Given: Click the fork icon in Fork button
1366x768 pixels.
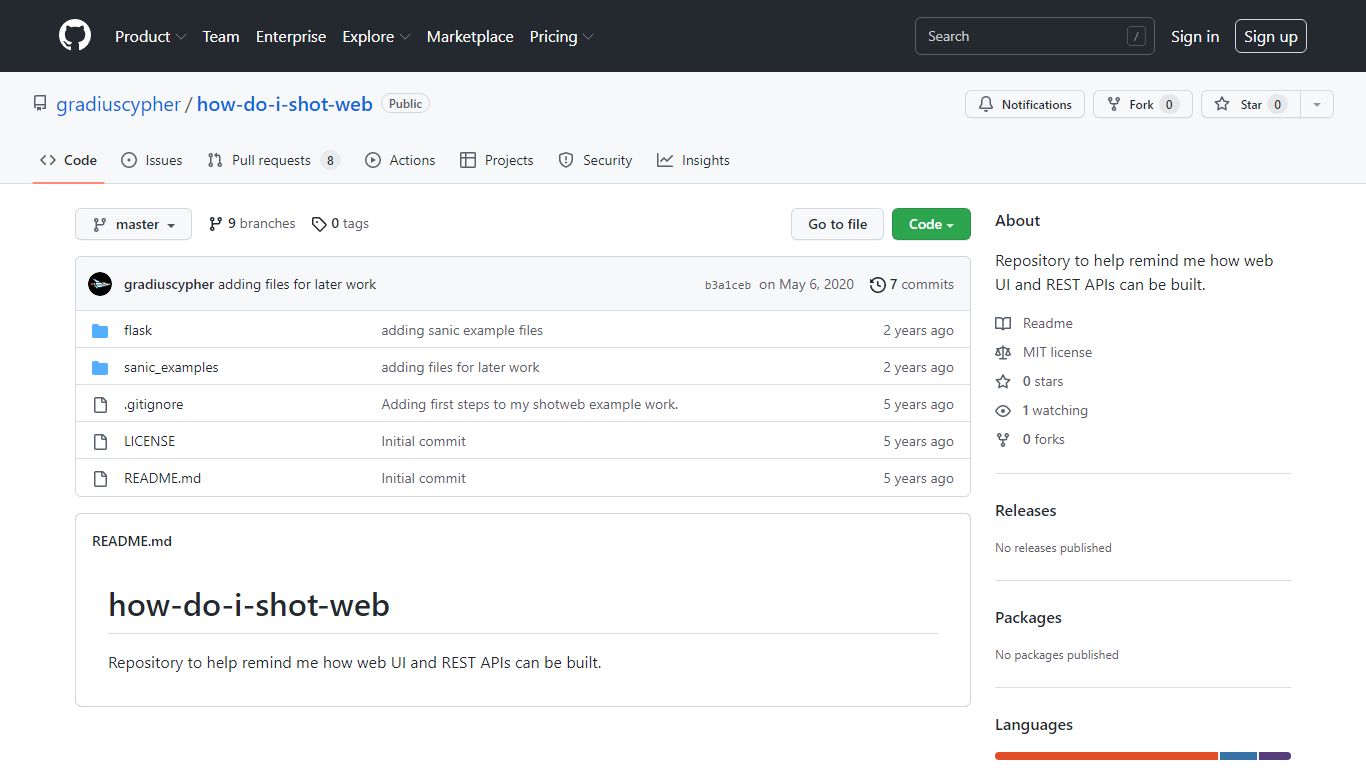Looking at the screenshot, I should pos(1114,104).
